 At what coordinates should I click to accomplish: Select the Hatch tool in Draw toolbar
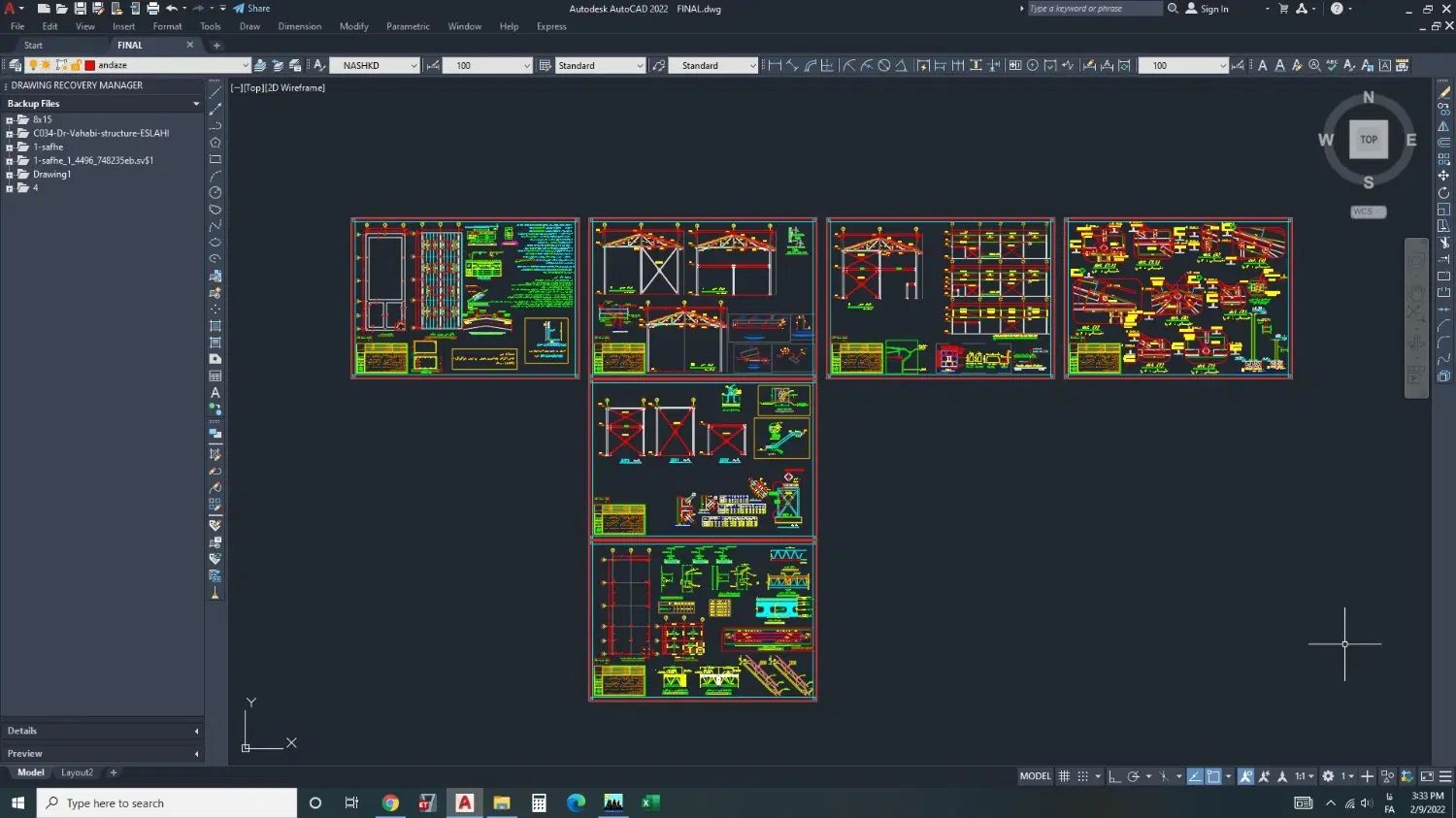coord(215,326)
